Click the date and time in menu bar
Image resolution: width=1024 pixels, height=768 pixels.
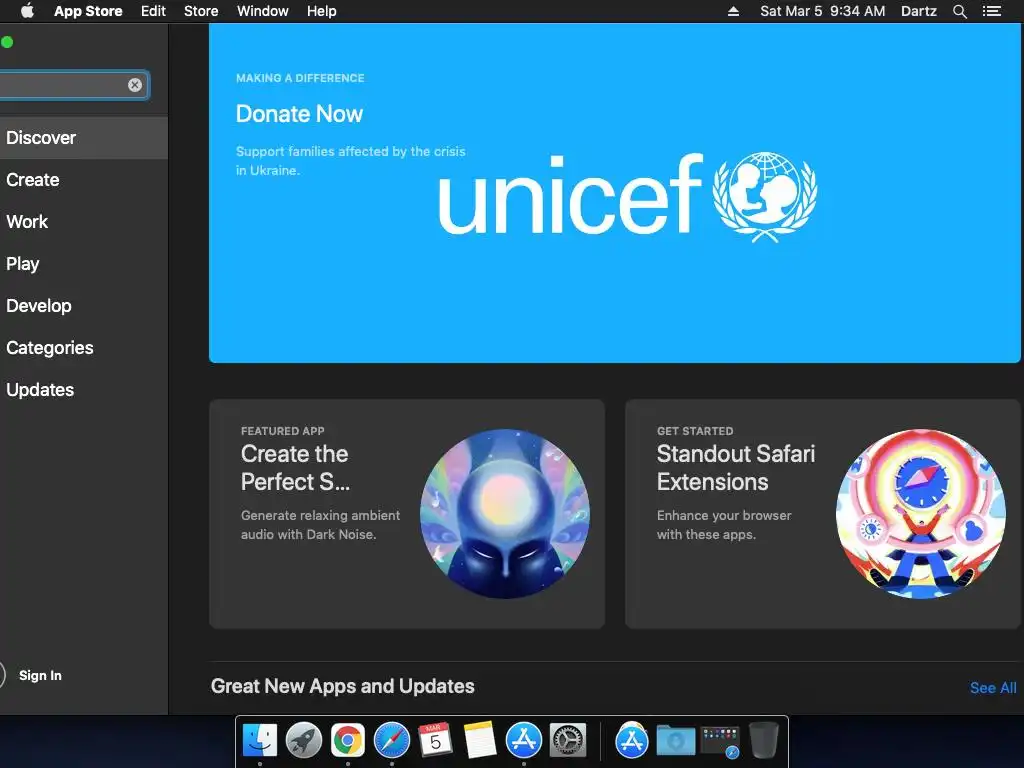[823, 11]
